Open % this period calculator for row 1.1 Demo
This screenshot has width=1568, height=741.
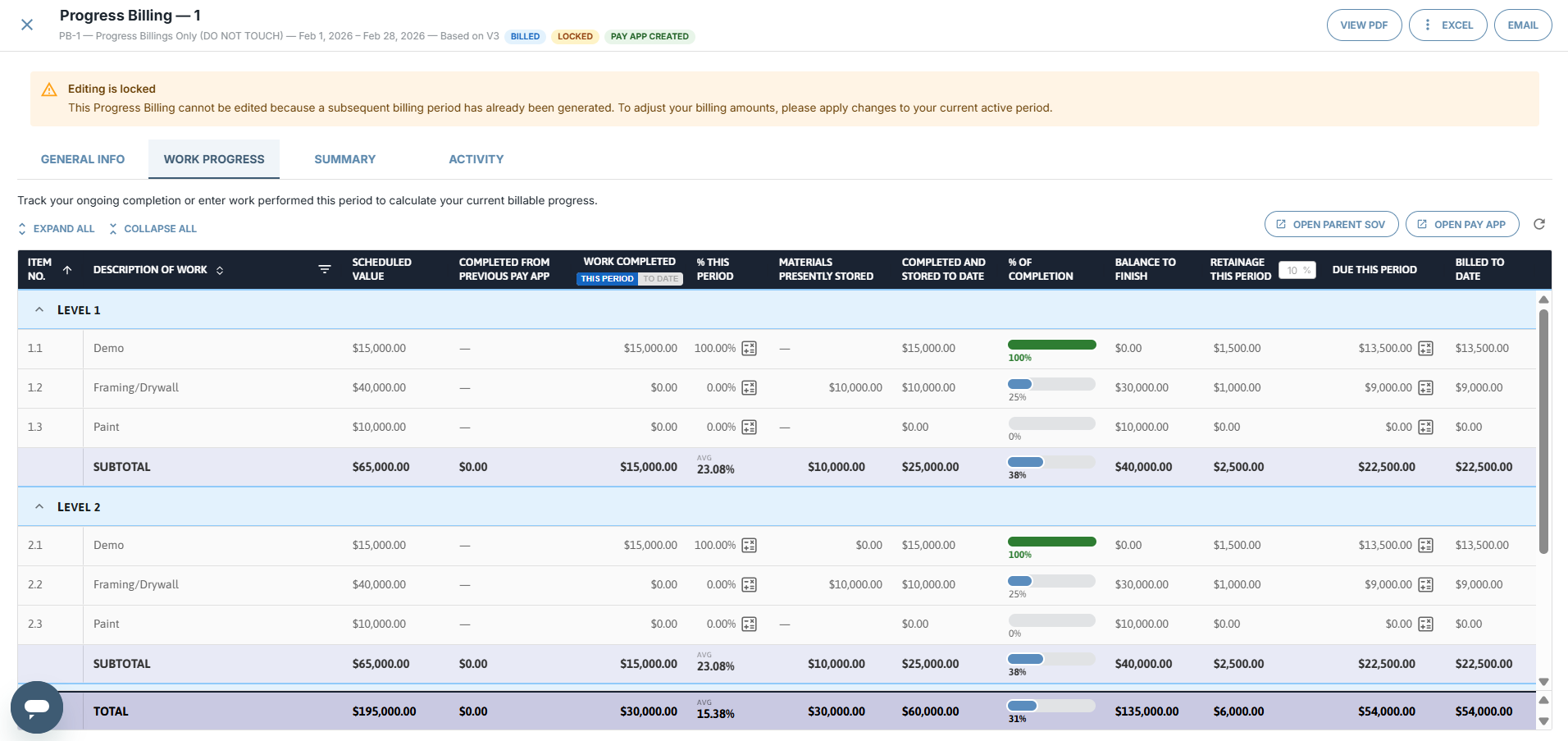pos(749,348)
